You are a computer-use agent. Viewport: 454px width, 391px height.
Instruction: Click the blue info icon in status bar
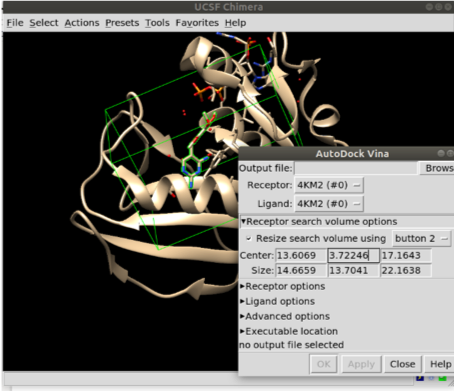click(x=431, y=378)
